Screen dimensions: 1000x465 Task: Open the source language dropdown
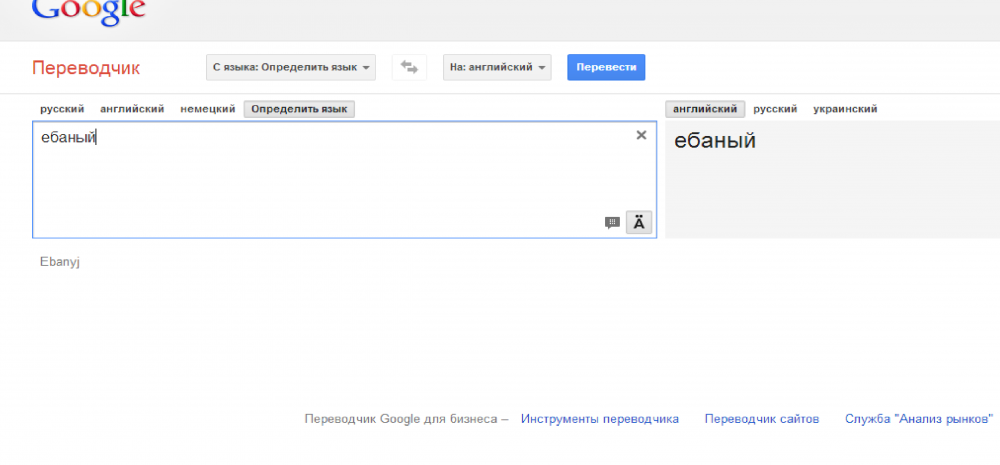click(291, 67)
